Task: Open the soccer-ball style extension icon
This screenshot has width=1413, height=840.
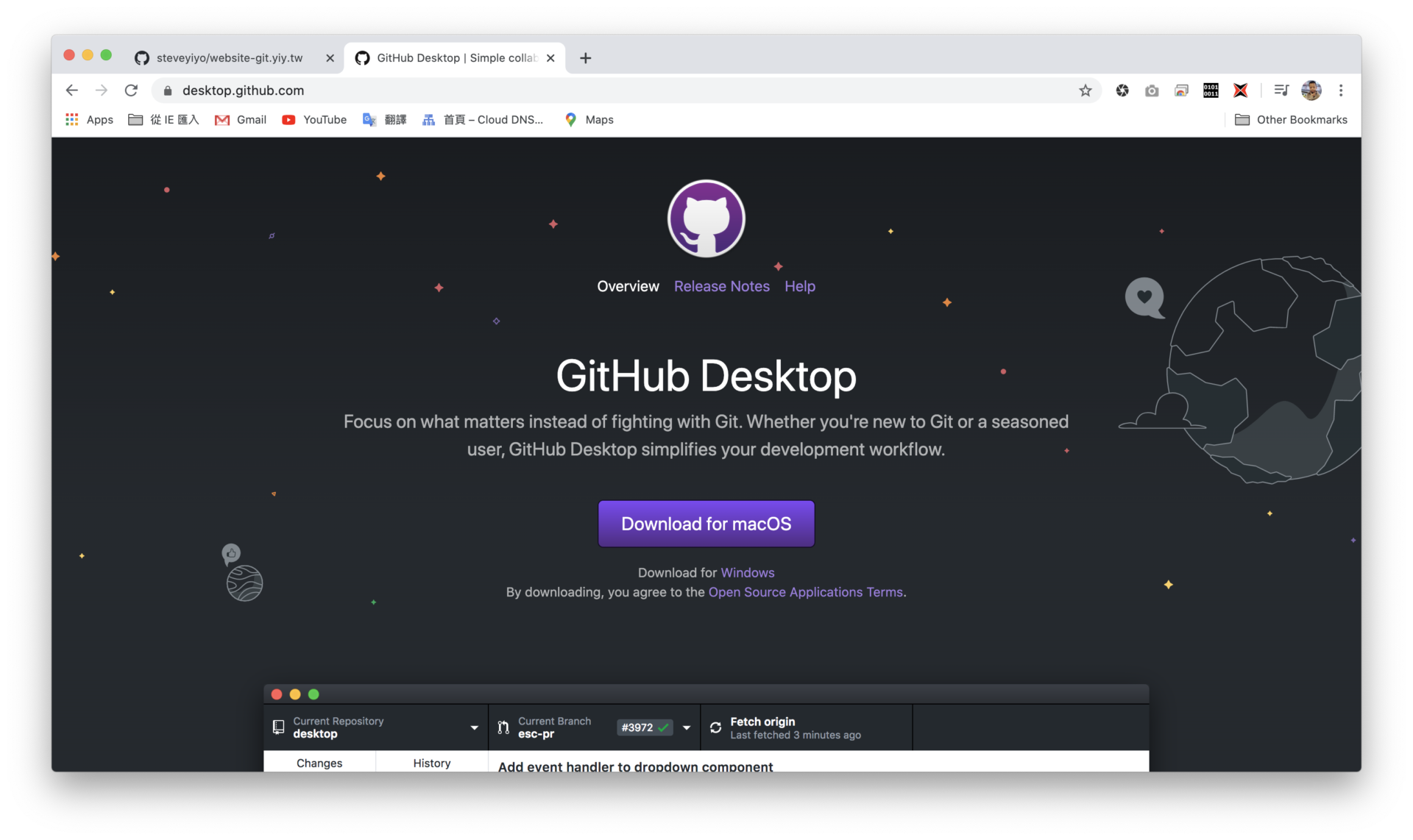Action: pyautogui.click(x=1122, y=90)
